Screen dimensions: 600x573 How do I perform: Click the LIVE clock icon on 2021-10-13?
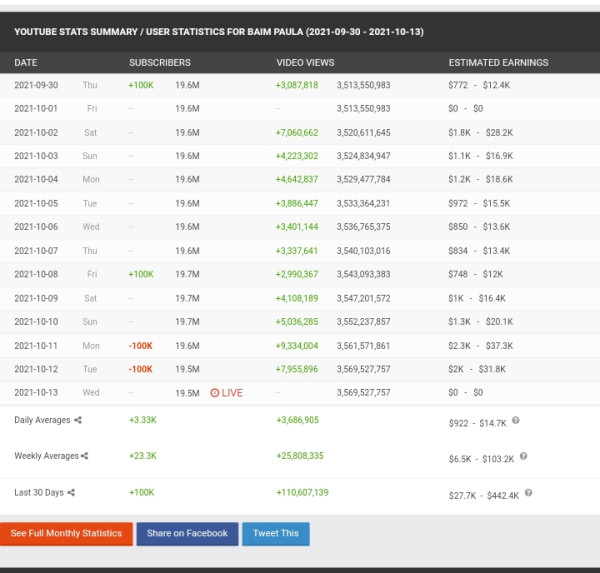[215, 393]
